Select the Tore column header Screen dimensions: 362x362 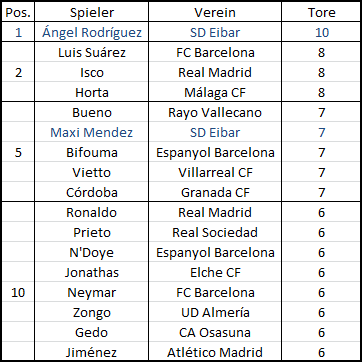click(x=321, y=12)
